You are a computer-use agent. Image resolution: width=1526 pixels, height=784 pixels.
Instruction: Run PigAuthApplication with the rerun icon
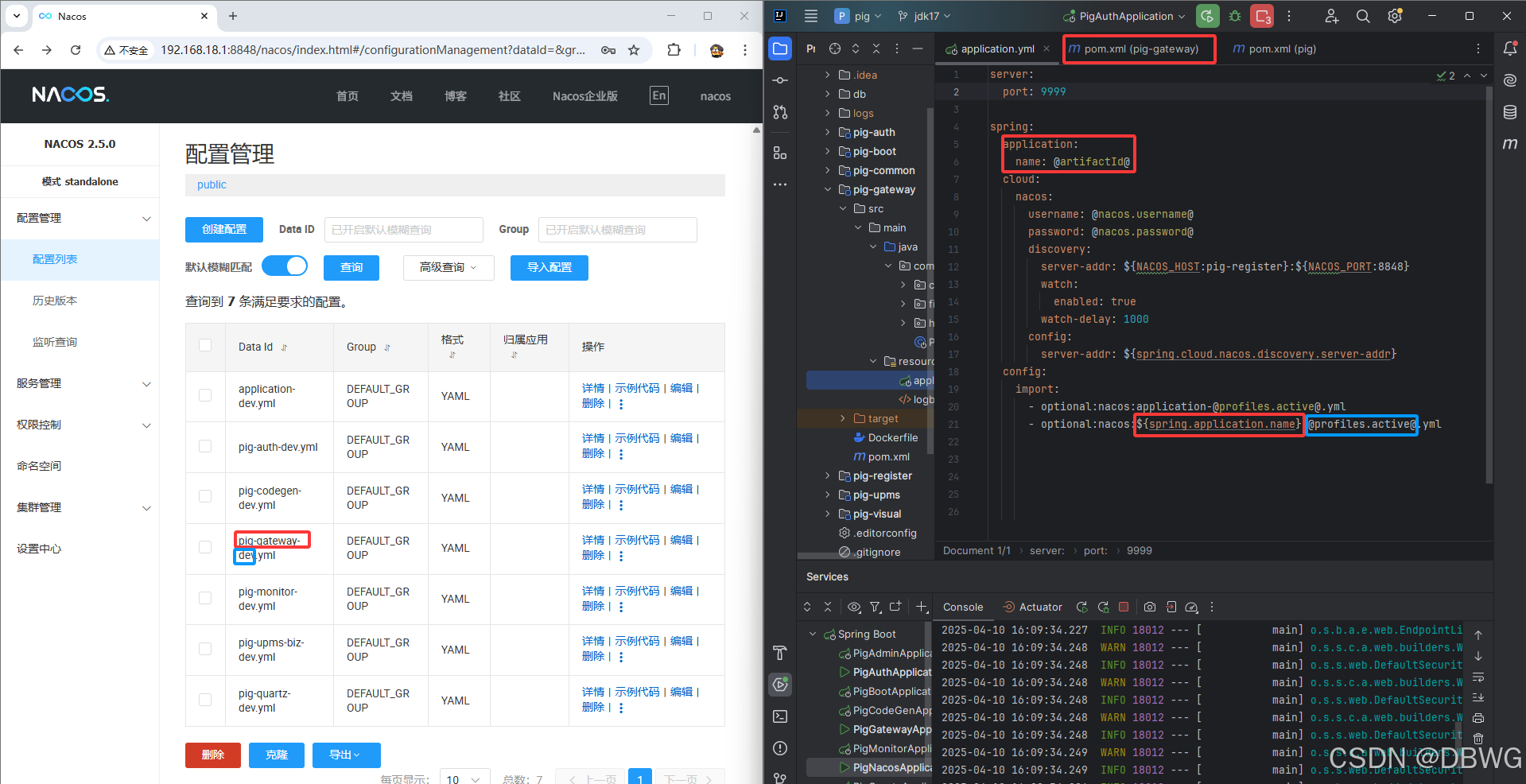point(1208,16)
